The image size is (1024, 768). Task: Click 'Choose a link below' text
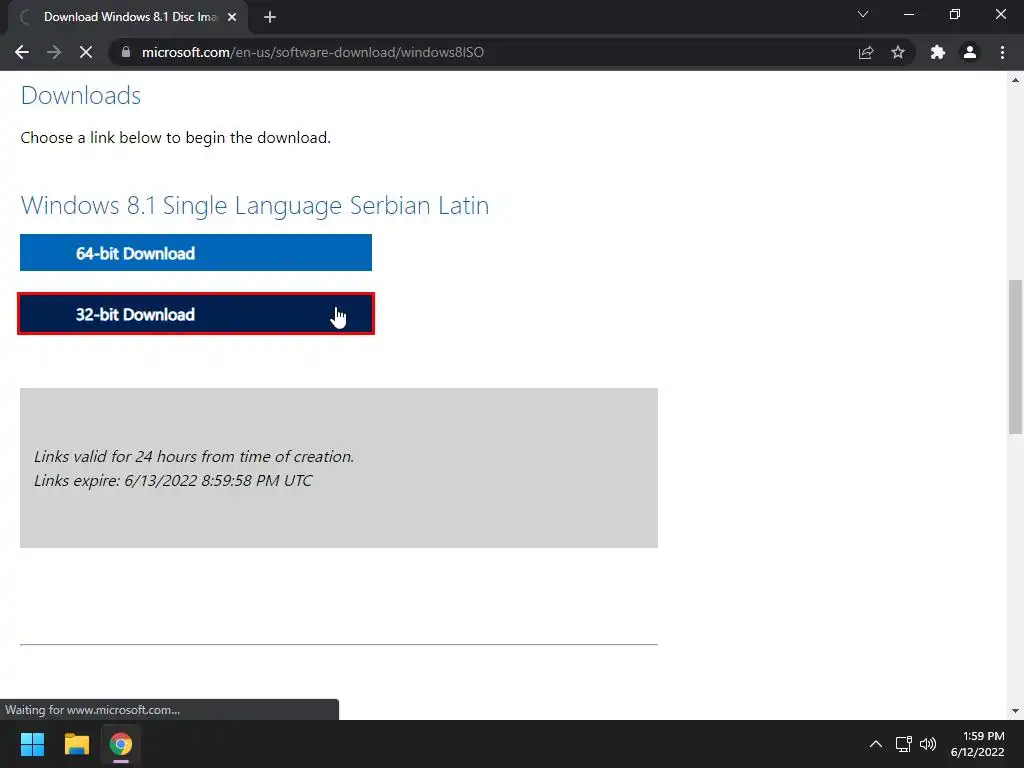coord(176,138)
